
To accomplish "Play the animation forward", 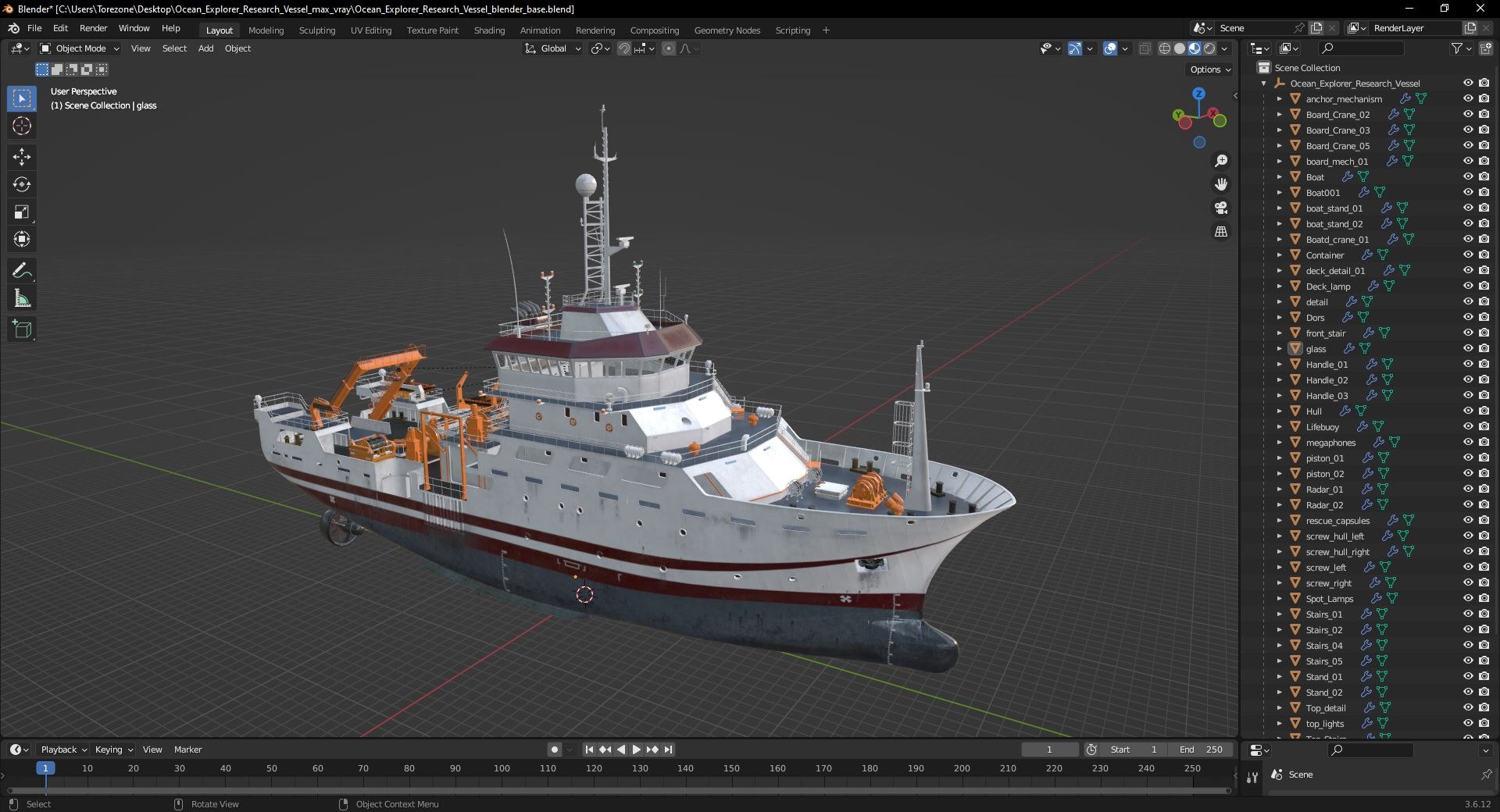I will (x=636, y=750).
